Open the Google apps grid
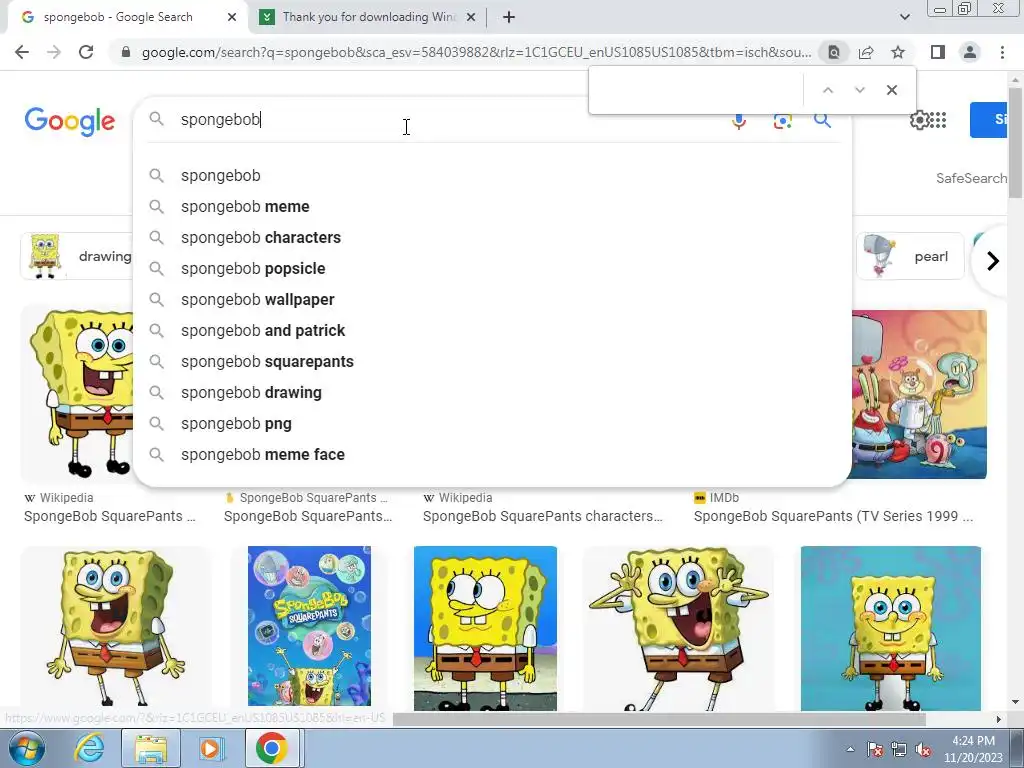This screenshot has width=1024, height=768. click(938, 120)
